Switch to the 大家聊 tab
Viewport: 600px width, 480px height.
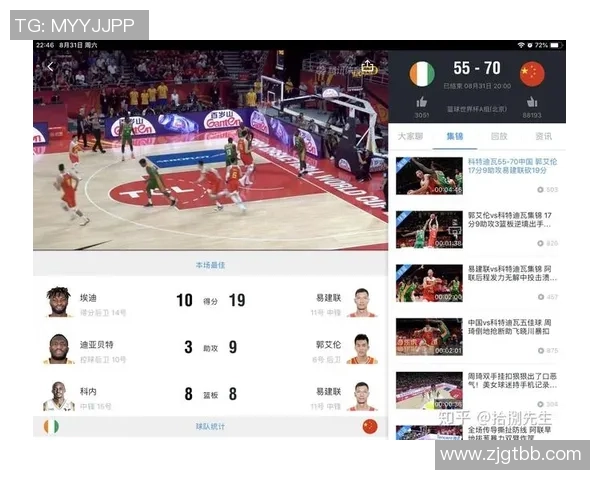click(x=410, y=136)
